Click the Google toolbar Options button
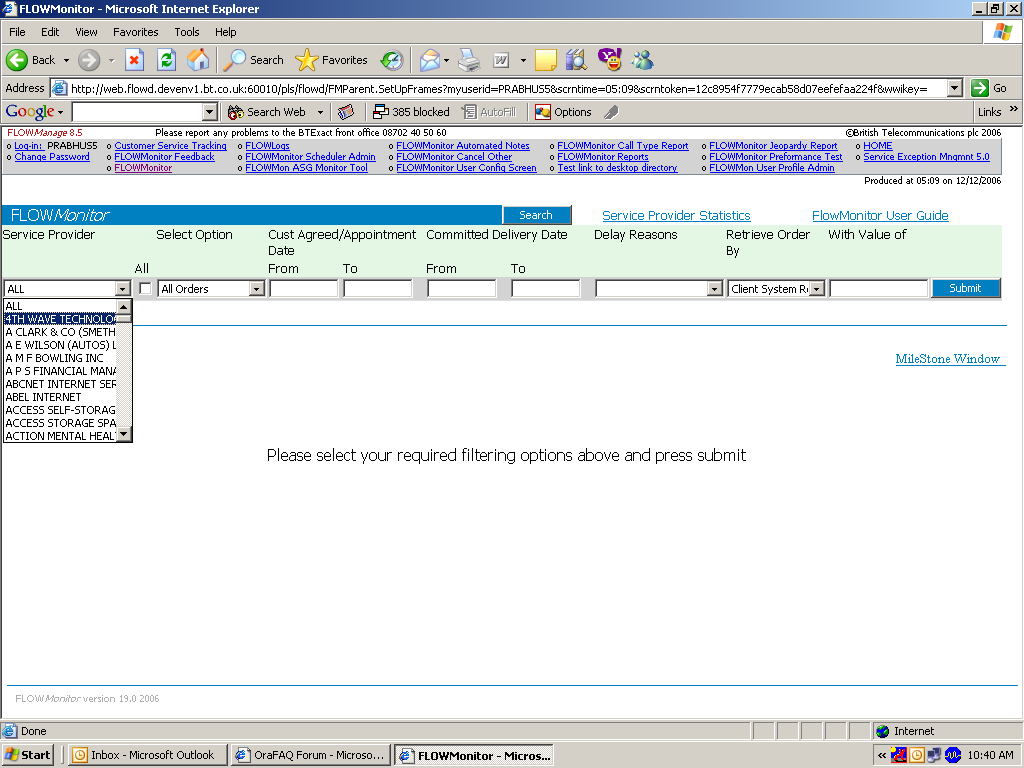 (563, 112)
